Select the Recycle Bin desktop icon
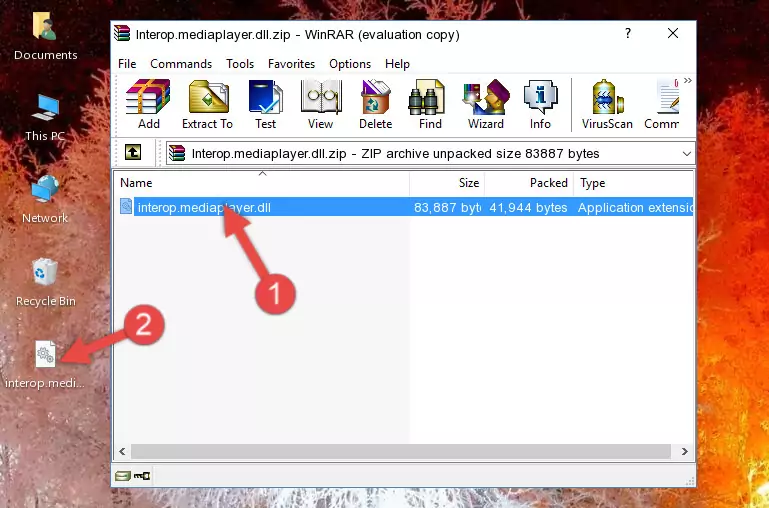The width and height of the screenshot is (769, 508). tap(46, 282)
